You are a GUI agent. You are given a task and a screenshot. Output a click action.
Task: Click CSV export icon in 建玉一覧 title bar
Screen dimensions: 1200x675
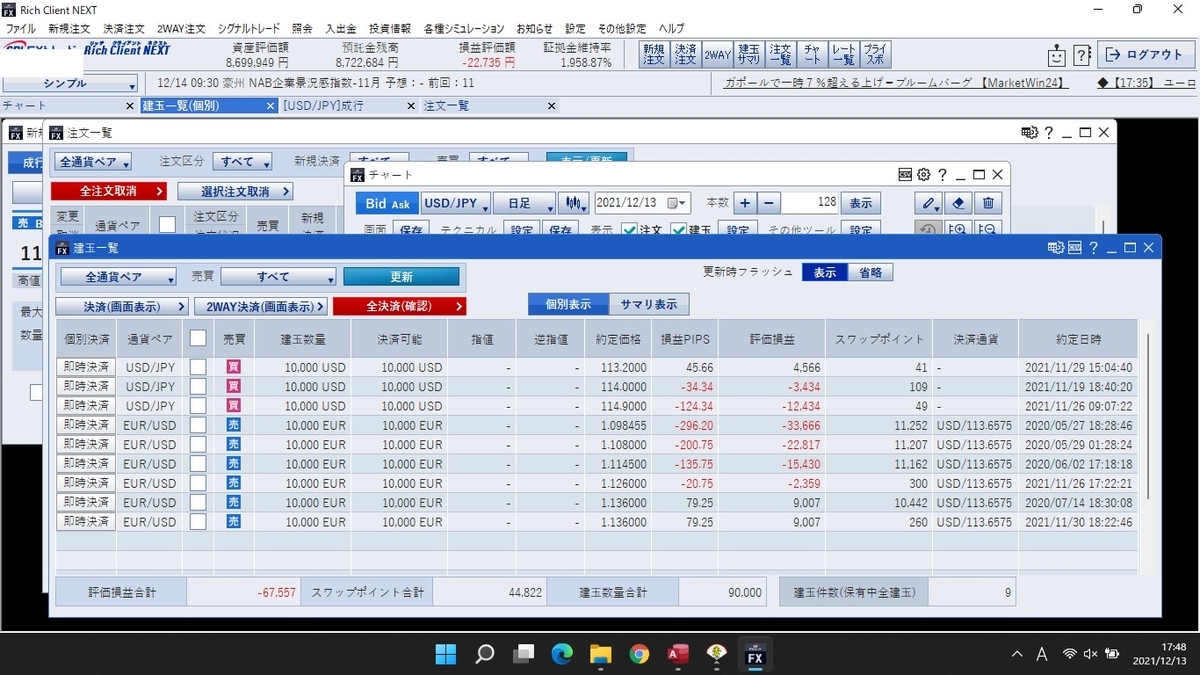1076,247
